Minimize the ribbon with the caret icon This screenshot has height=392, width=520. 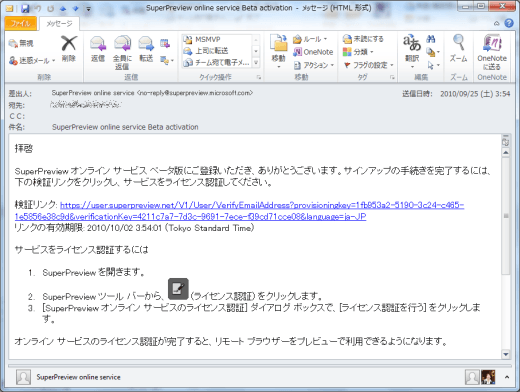[497, 23]
